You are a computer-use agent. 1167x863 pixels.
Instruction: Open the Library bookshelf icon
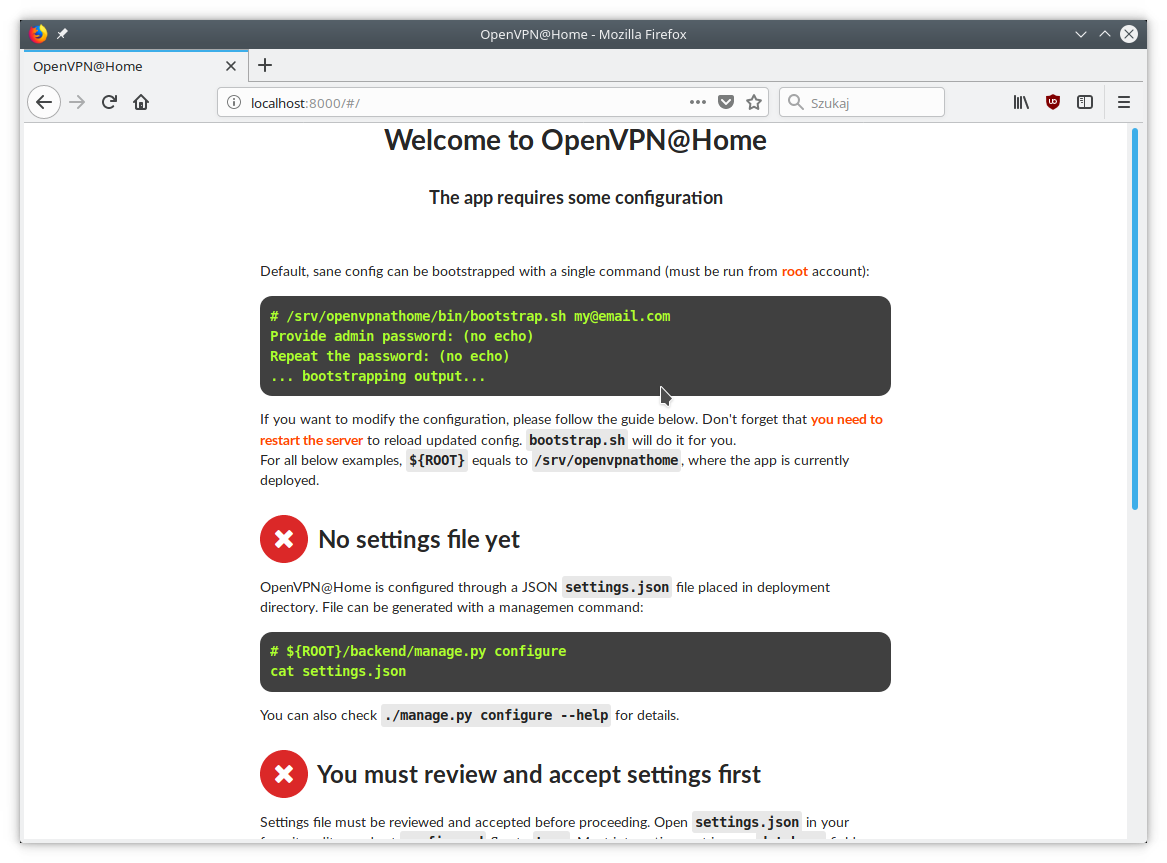point(1021,102)
